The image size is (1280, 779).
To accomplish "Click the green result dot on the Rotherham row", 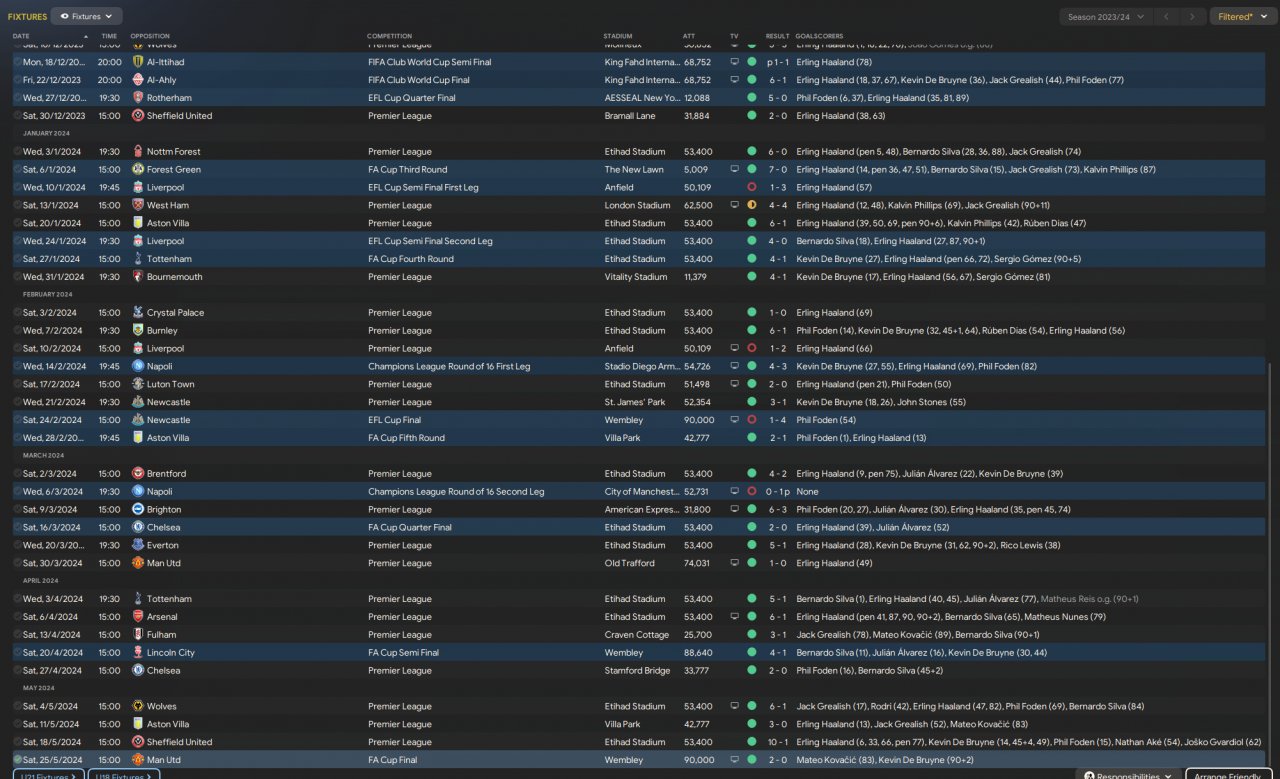I will (751, 98).
